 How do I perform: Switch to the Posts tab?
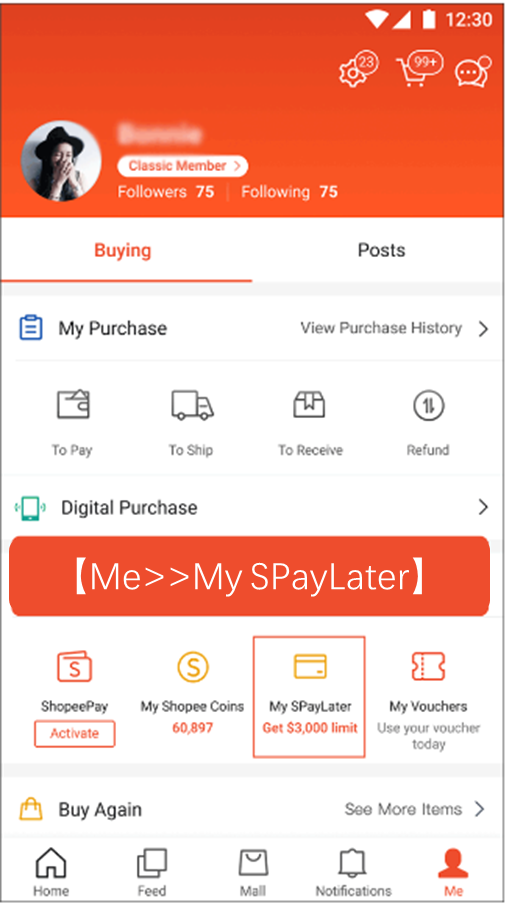coord(381,250)
